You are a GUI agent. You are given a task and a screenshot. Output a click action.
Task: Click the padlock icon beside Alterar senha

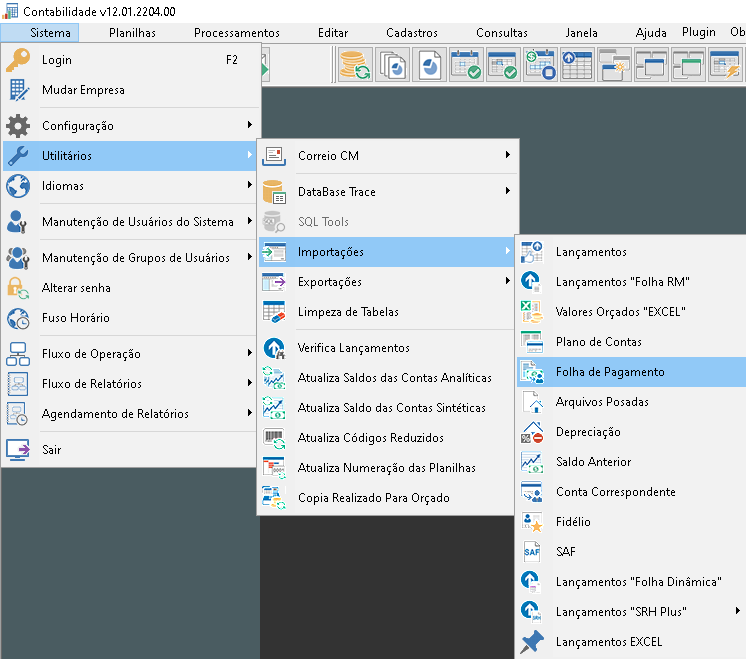(18, 288)
